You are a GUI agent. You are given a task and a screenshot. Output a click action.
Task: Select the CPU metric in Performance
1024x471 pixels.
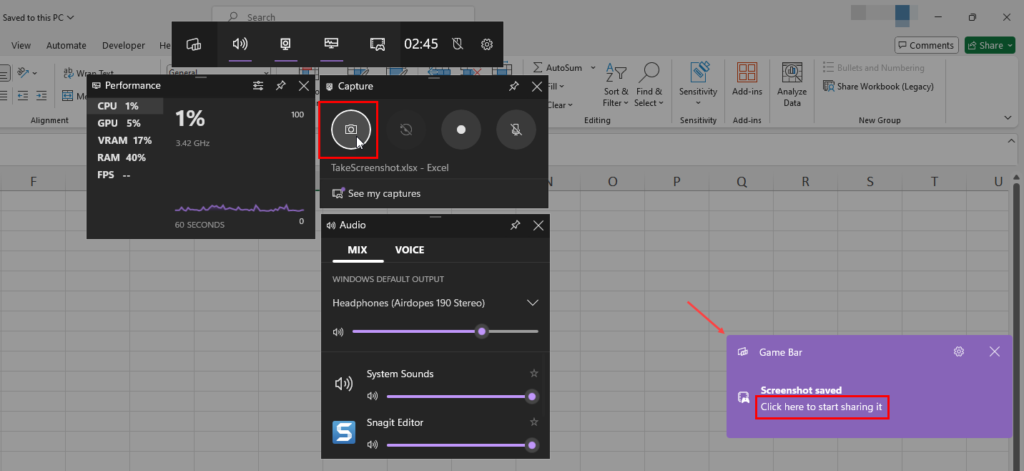[x=125, y=106]
